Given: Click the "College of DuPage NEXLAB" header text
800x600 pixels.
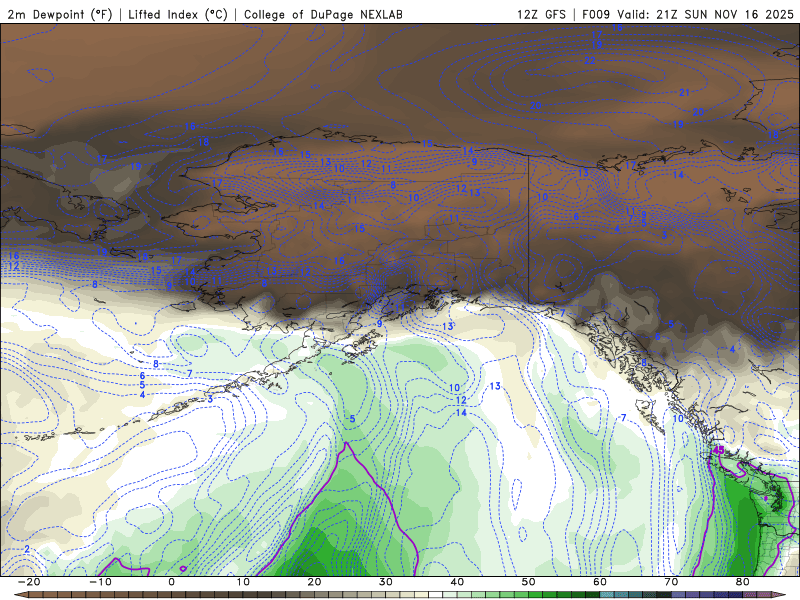Looking at the screenshot, I should 323,14.
